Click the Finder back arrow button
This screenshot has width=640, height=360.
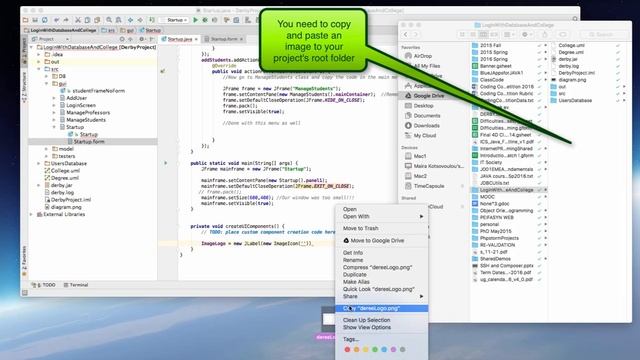[x=406, y=35]
